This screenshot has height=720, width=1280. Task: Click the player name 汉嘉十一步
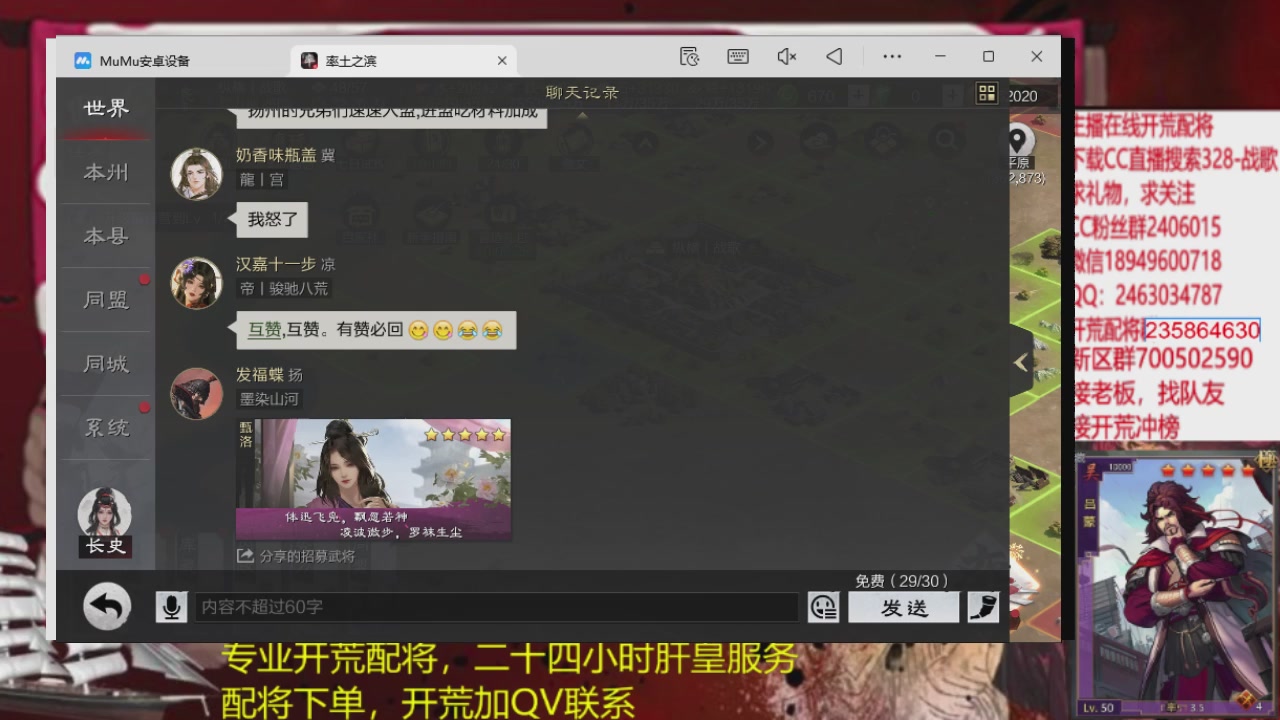tap(276, 264)
